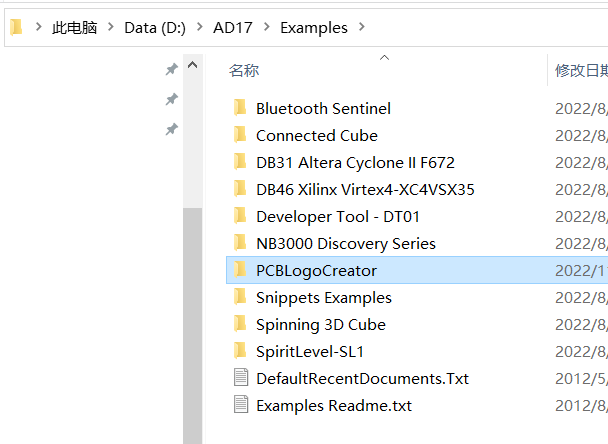Screen dimensions: 608x444
Task: Click the first pin icon in the sidebar
Action: [171, 69]
